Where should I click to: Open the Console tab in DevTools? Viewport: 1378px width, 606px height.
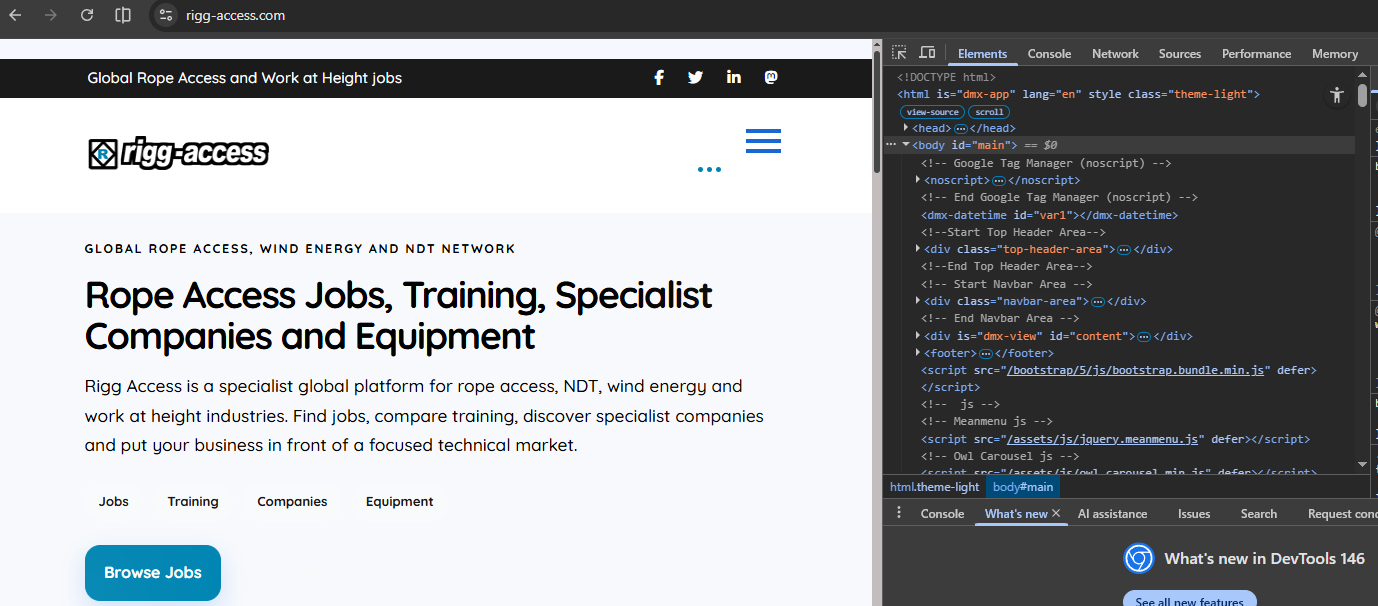tap(1049, 54)
